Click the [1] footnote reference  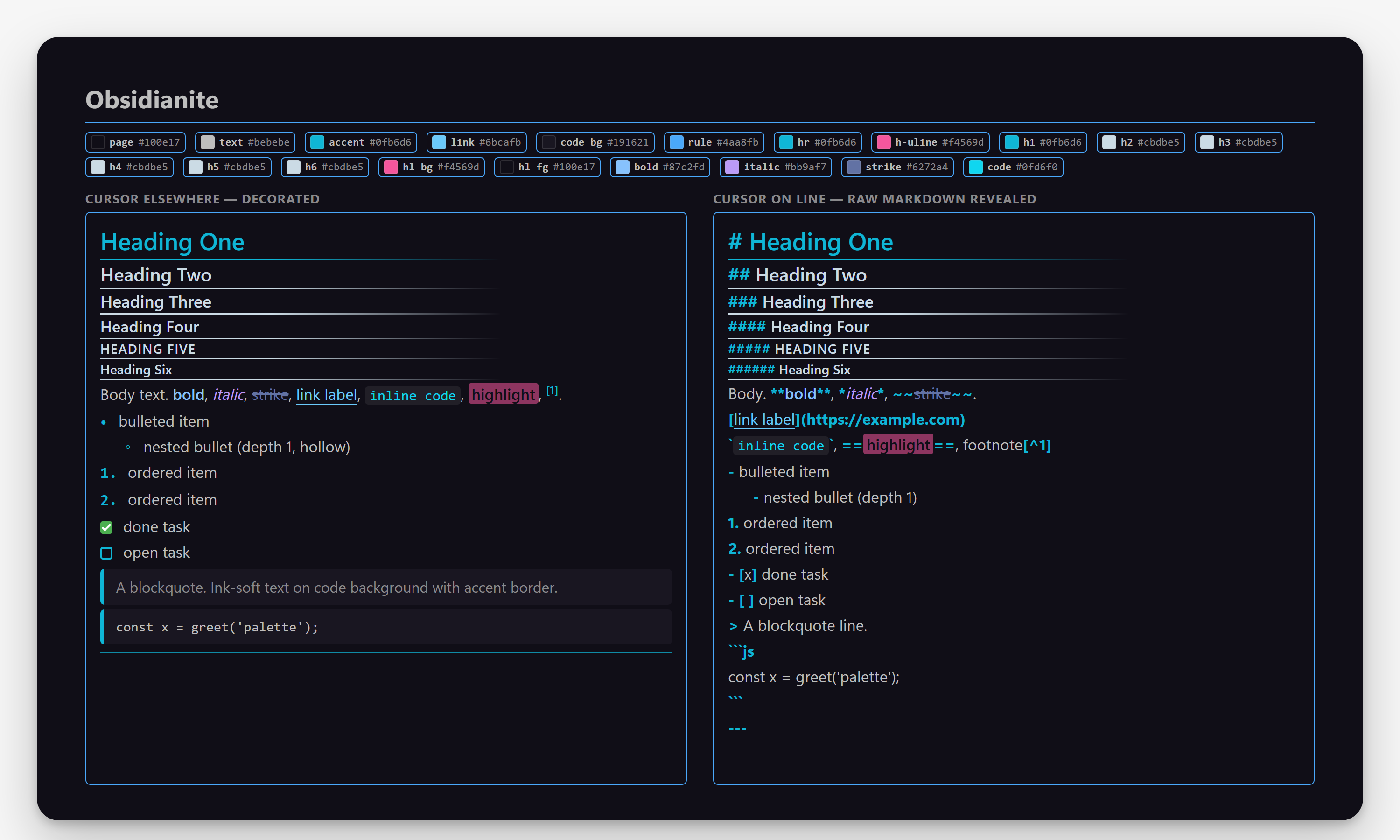pos(552,391)
